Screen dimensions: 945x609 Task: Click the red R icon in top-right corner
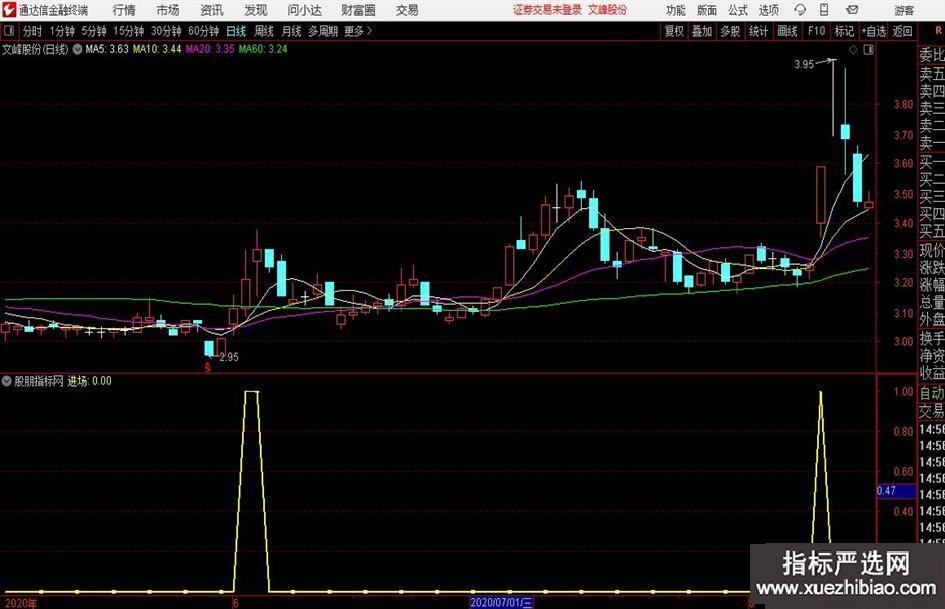(937, 31)
